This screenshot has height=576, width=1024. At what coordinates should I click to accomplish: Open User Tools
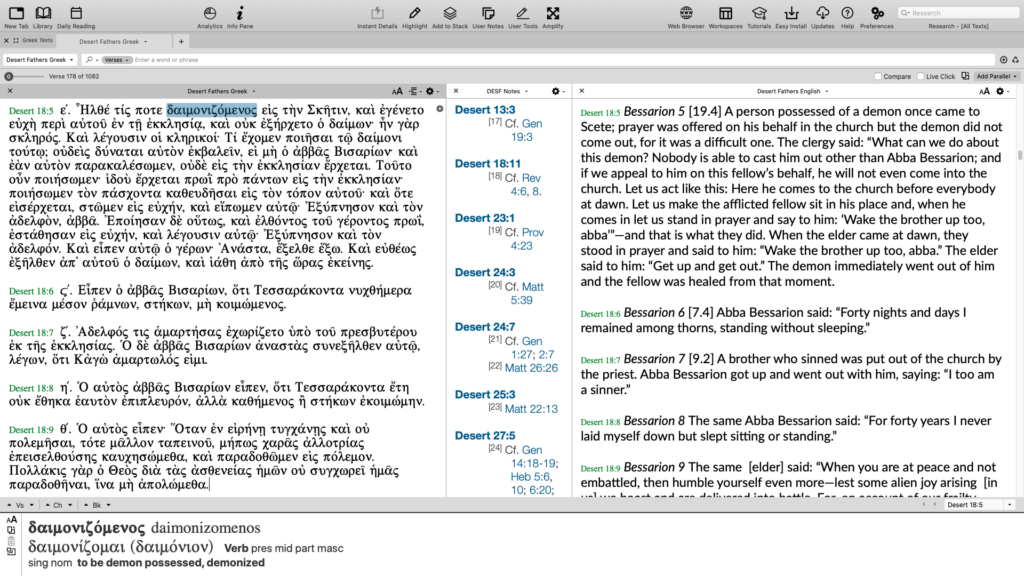click(x=522, y=17)
